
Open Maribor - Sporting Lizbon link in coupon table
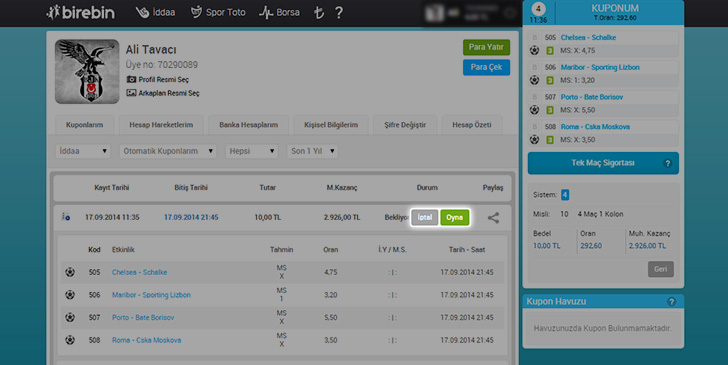click(x=151, y=295)
